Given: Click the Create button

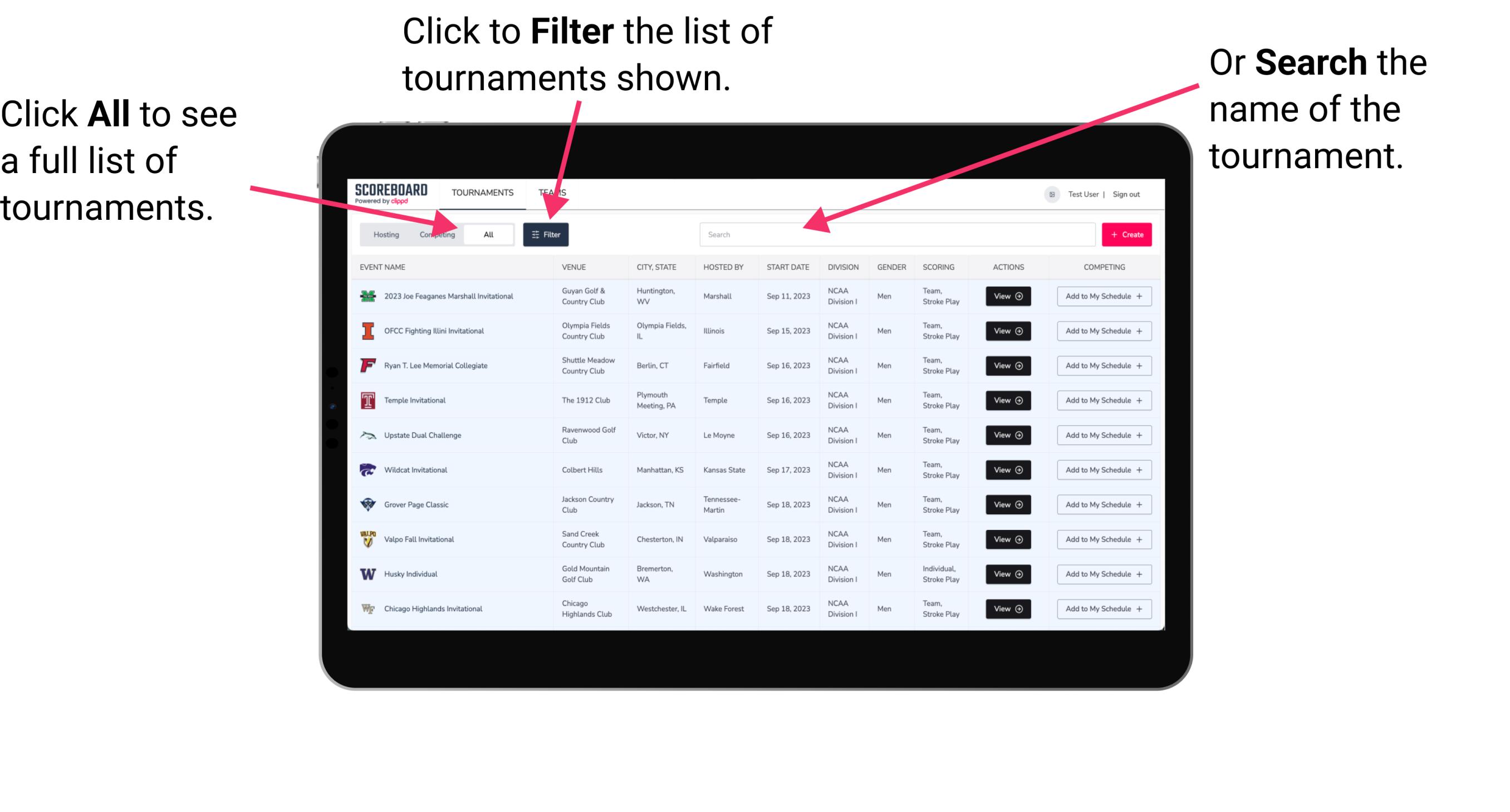Looking at the screenshot, I should pyautogui.click(x=1127, y=234).
